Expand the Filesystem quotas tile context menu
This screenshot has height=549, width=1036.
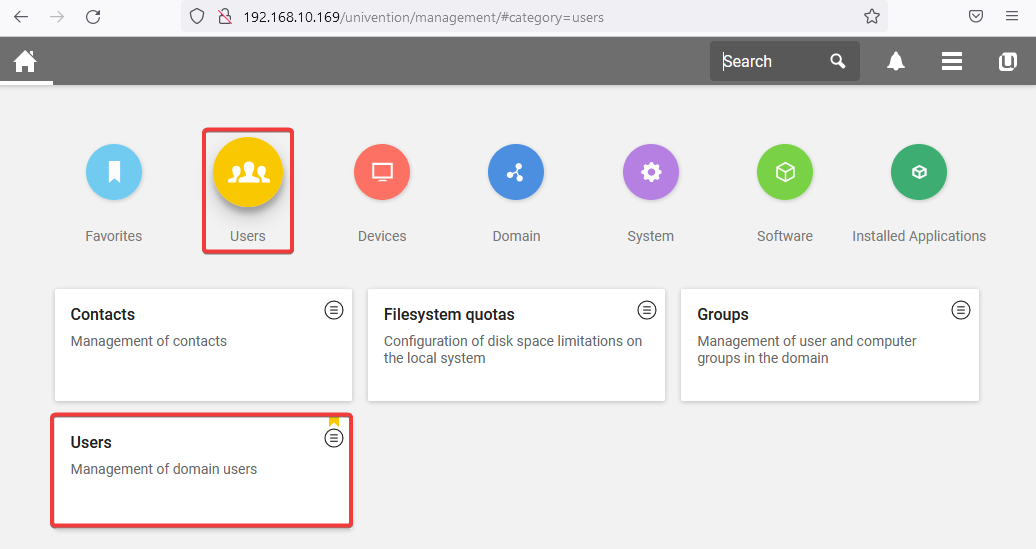[x=647, y=310]
